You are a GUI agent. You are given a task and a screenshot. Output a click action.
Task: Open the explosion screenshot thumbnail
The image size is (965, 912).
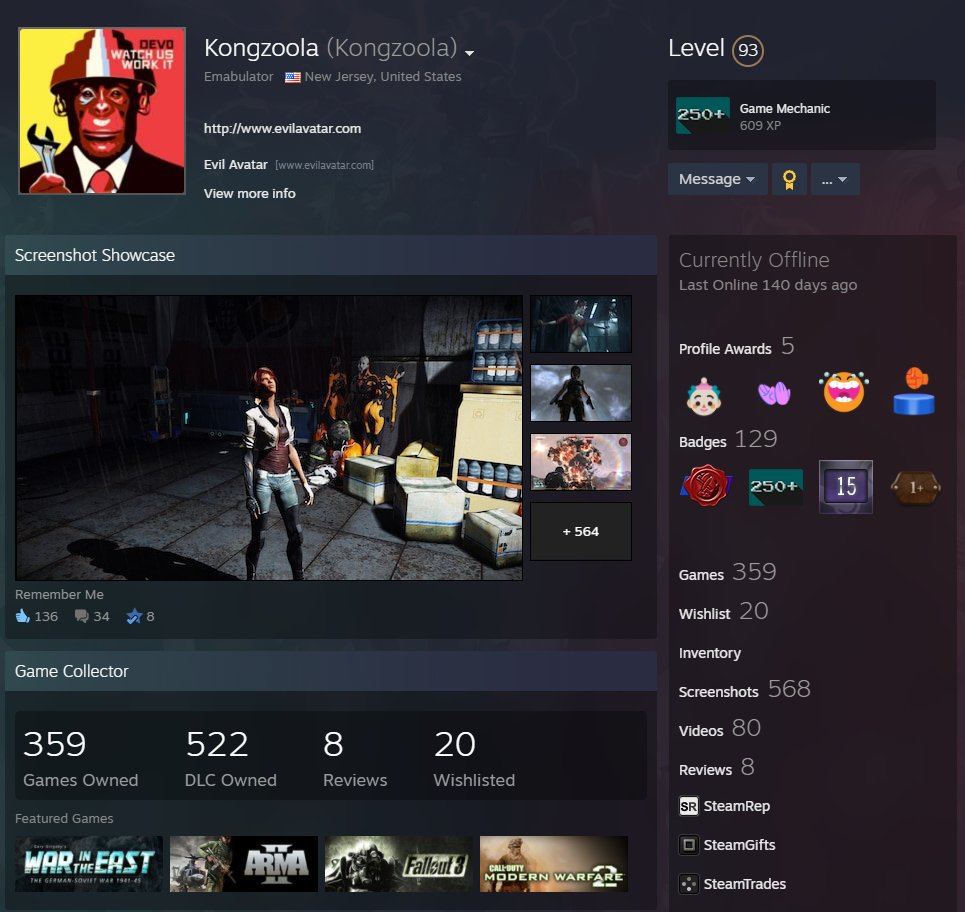(581, 462)
